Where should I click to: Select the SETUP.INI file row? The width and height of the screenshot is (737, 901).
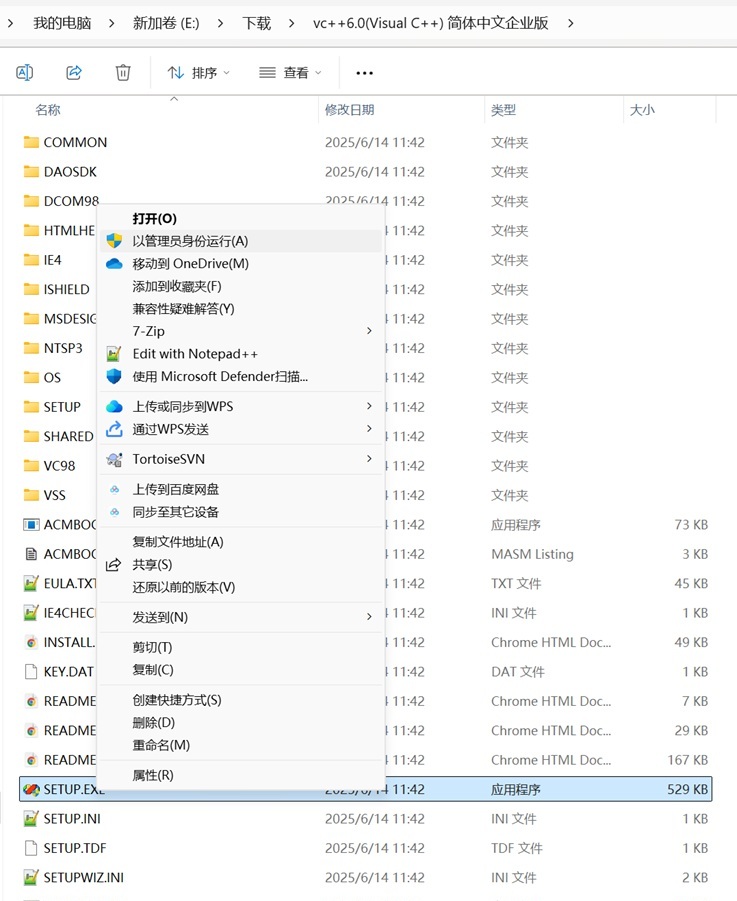(x=366, y=819)
